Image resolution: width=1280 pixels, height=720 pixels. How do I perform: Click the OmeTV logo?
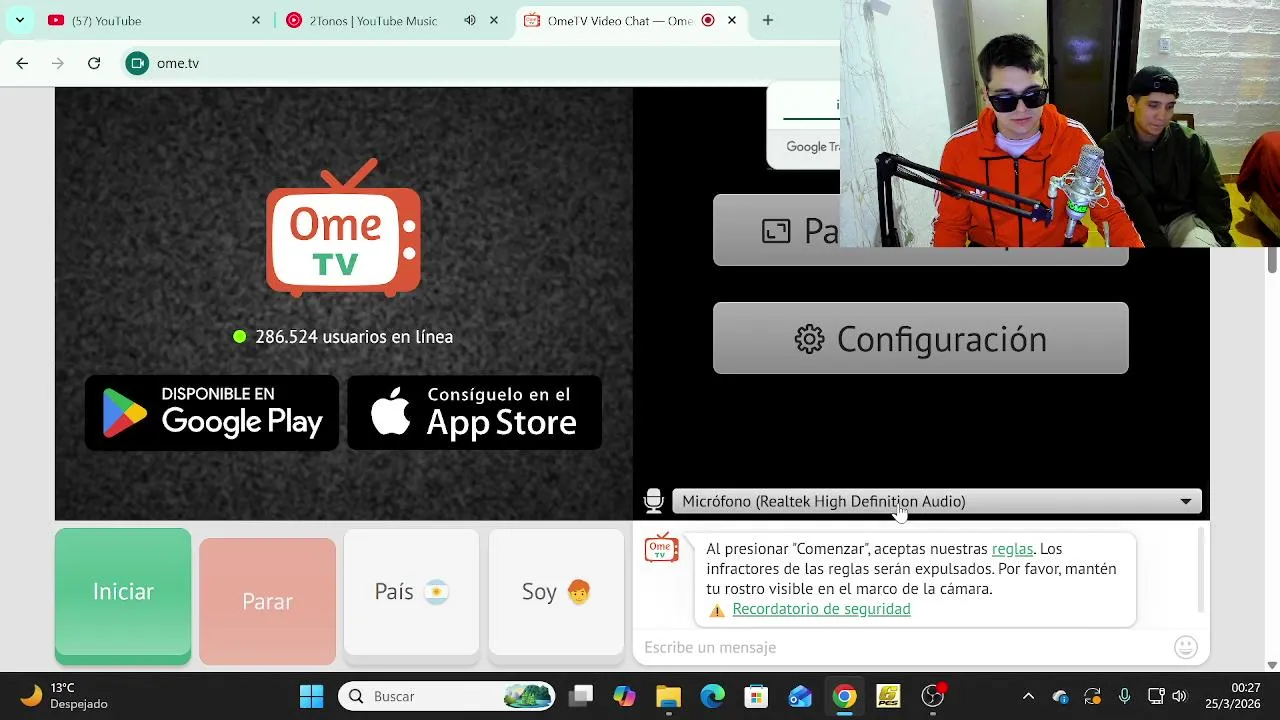343,228
